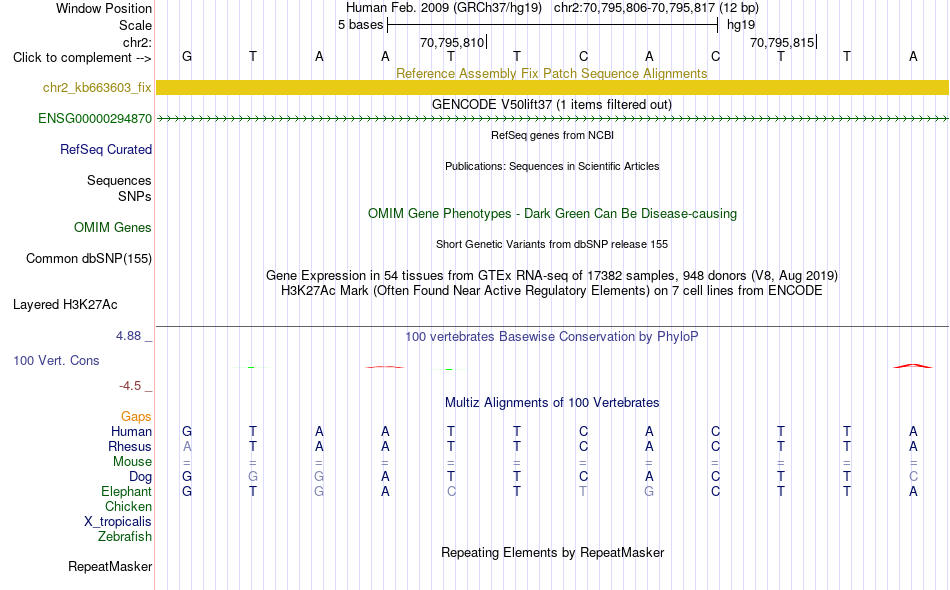Click the SNPs track label
Screen dimensions: 950x590
coord(135,197)
